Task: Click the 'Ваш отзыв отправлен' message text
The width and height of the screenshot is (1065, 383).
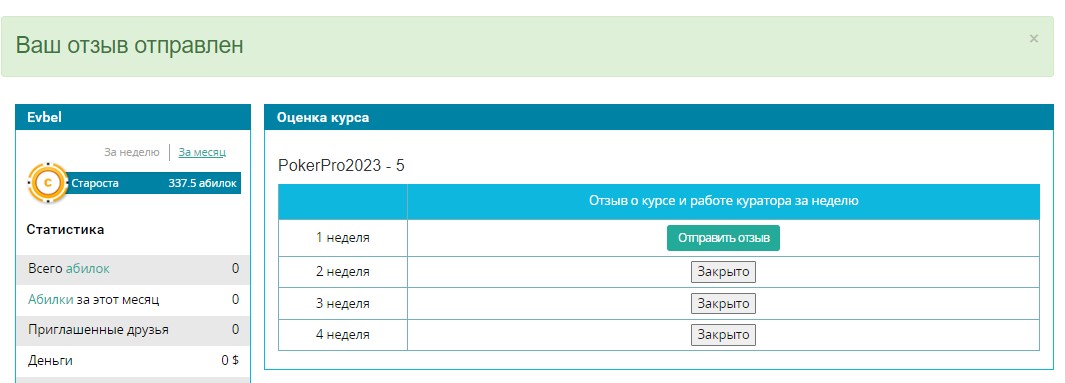Action: tap(130, 45)
